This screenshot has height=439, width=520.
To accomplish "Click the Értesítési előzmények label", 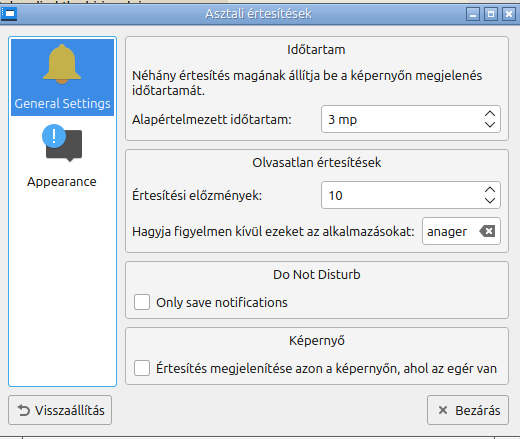I will [197, 195].
